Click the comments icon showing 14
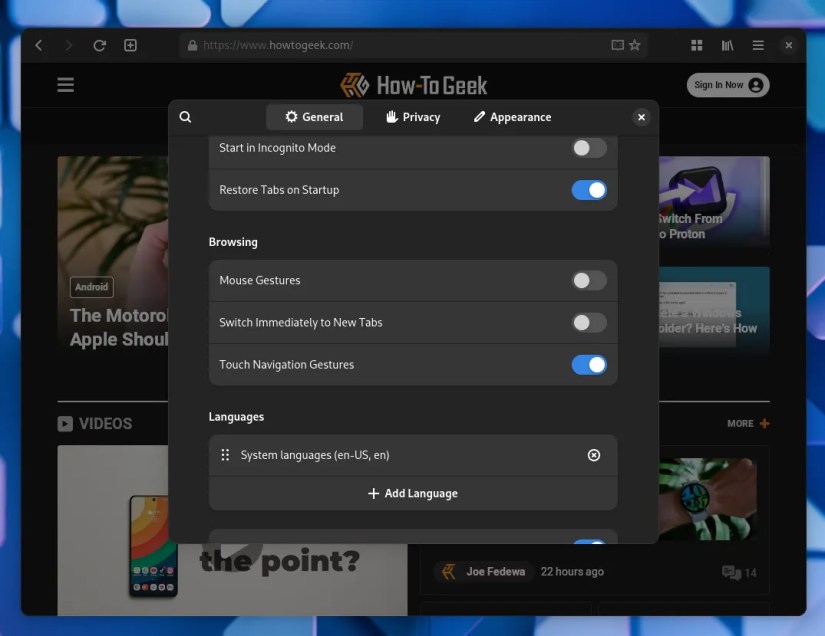Image resolution: width=825 pixels, height=636 pixels. tap(739, 572)
